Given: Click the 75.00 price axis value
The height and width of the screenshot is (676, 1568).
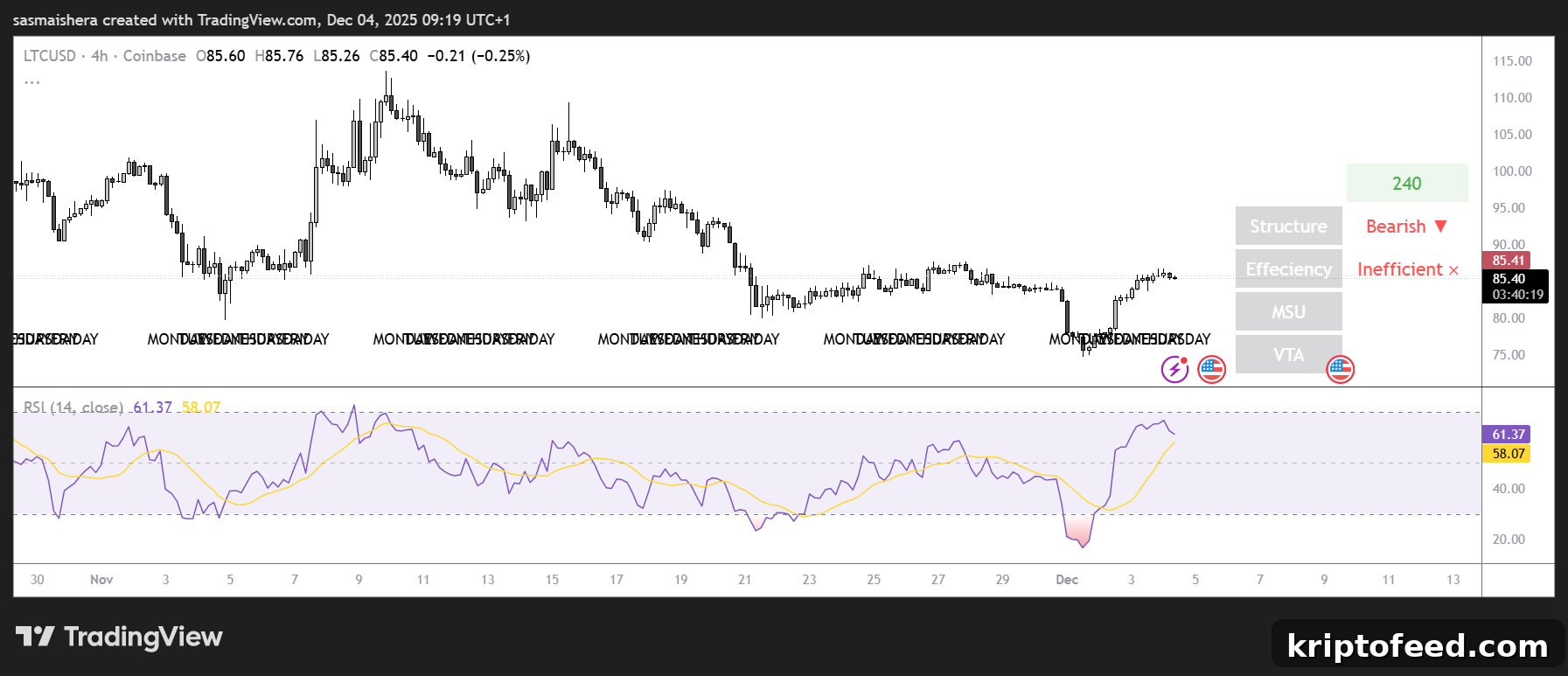Looking at the screenshot, I should point(1509,355).
